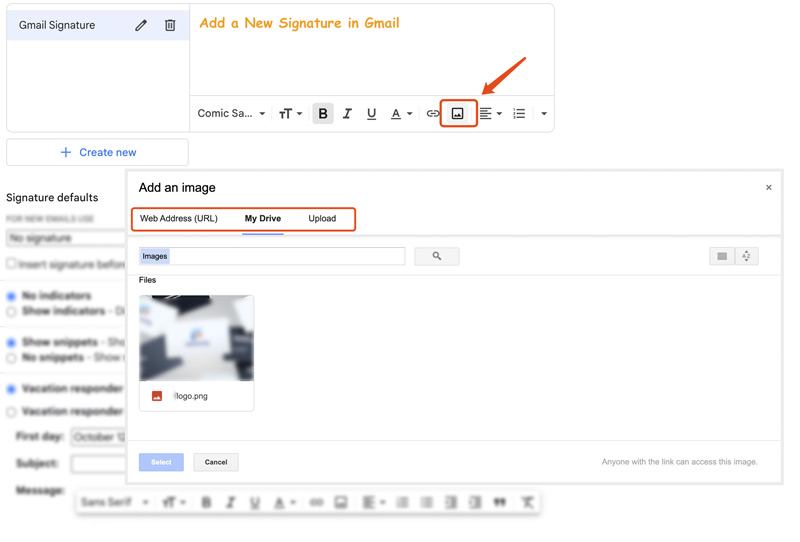Apply numbered list in message toolbar

click(x=402, y=503)
